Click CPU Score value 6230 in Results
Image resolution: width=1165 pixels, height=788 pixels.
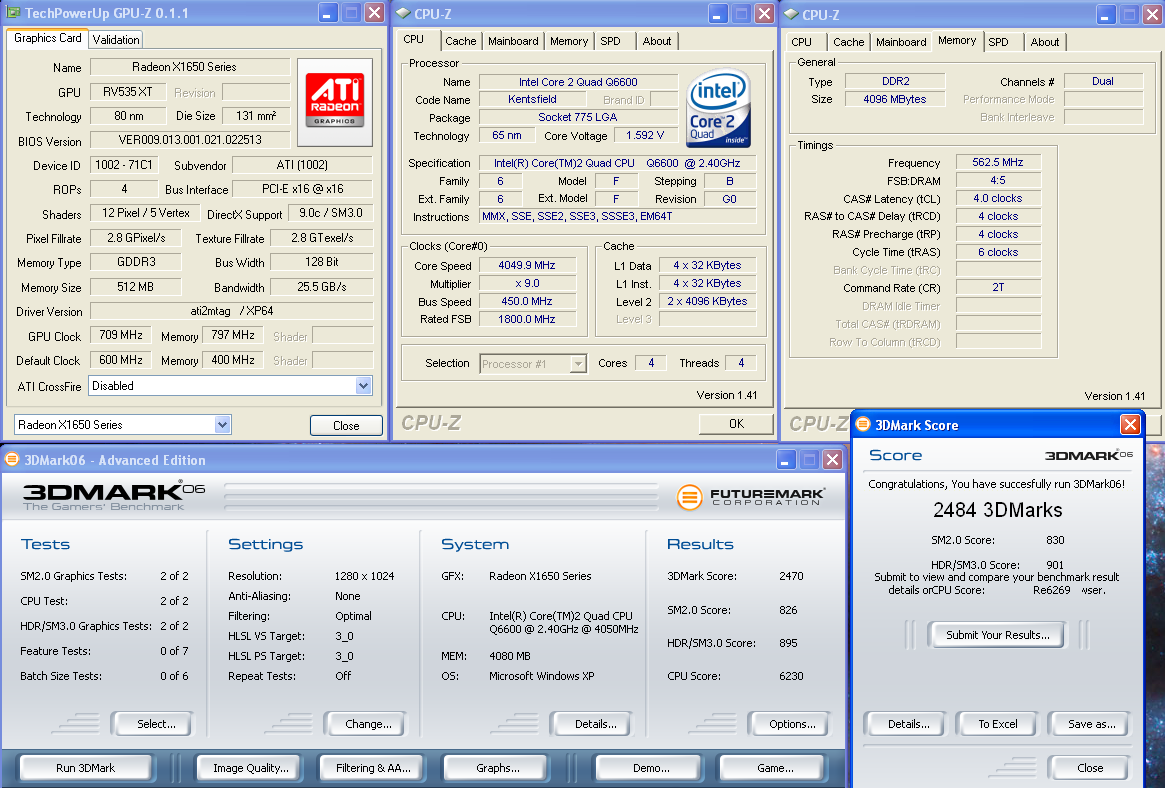[x=791, y=676]
